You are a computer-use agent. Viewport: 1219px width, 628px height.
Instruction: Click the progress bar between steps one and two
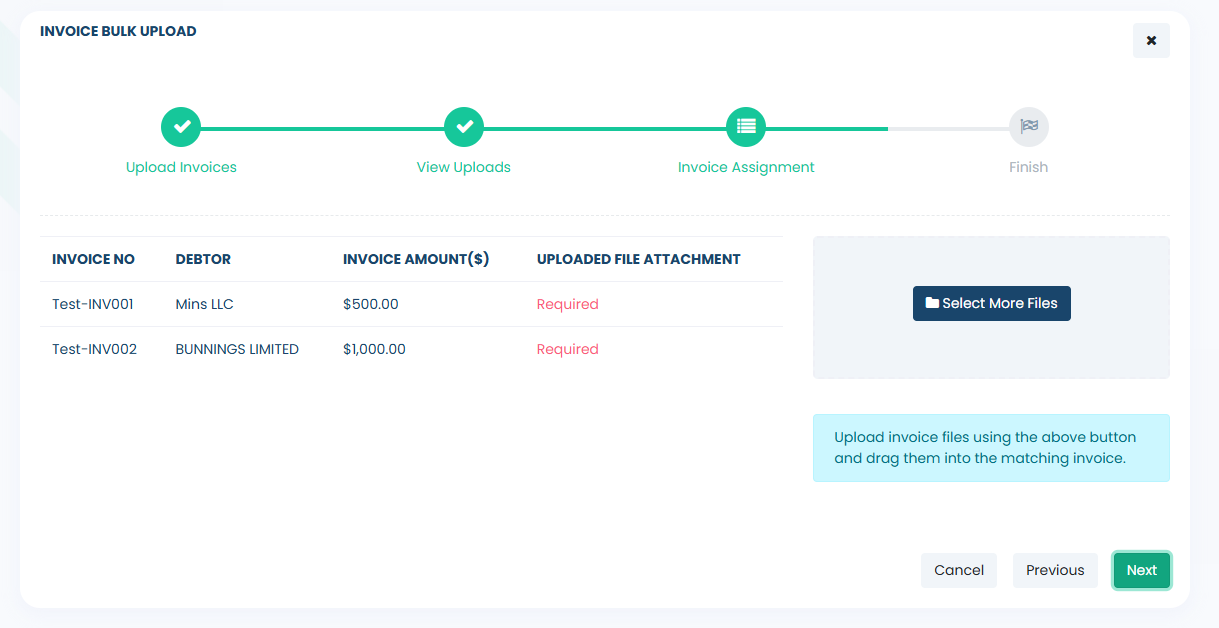pos(322,128)
